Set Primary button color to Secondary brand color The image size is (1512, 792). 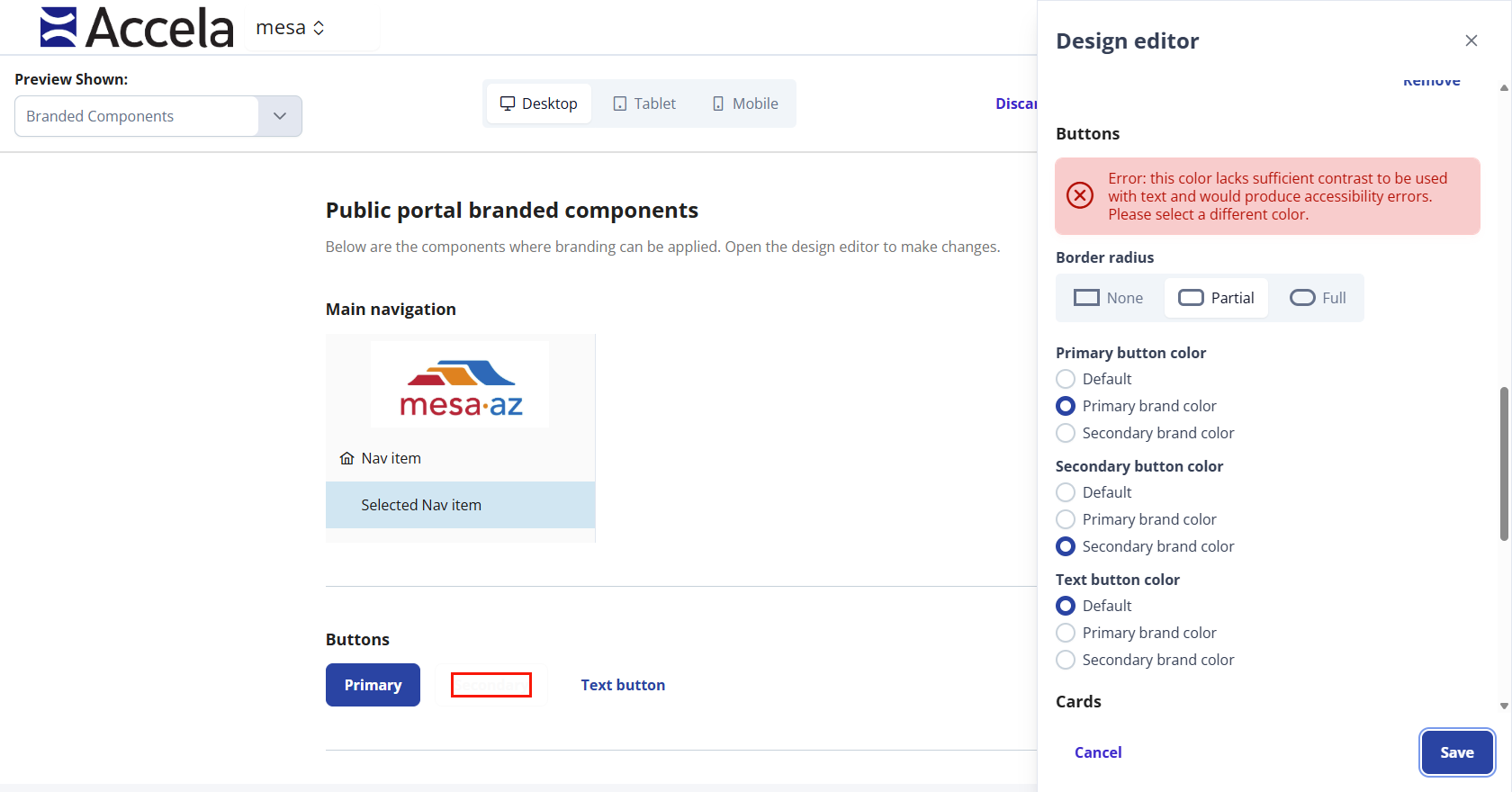click(1066, 433)
